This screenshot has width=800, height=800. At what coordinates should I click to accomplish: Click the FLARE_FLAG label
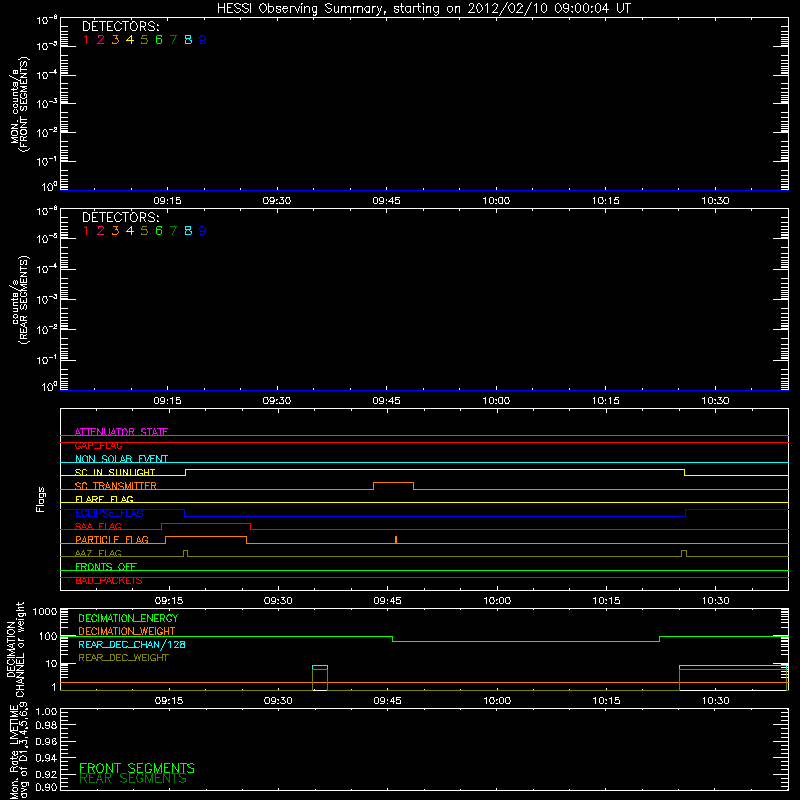pyautogui.click(x=104, y=499)
